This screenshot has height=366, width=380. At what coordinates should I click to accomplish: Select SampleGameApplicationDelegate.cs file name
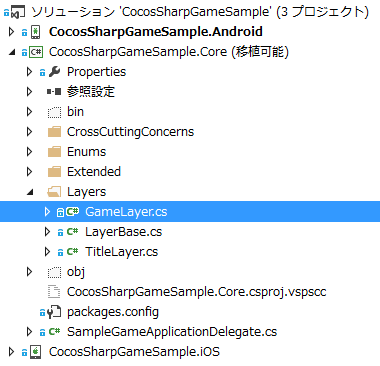coord(172,332)
